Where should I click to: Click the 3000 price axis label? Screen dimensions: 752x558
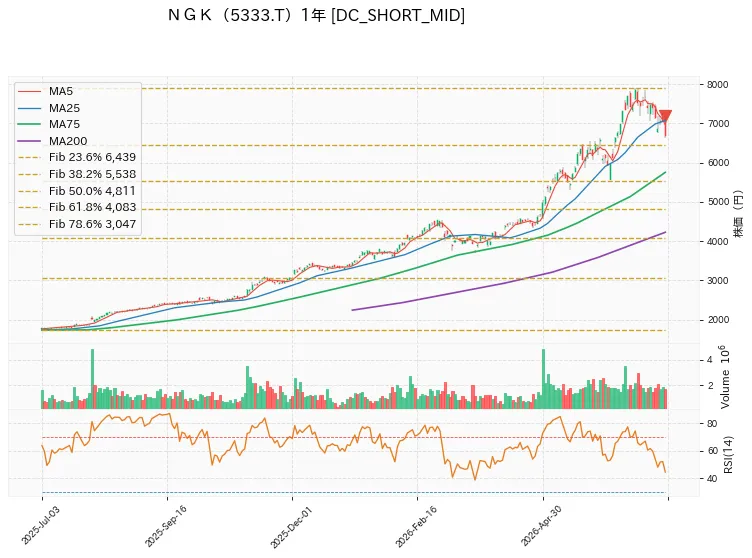click(717, 281)
